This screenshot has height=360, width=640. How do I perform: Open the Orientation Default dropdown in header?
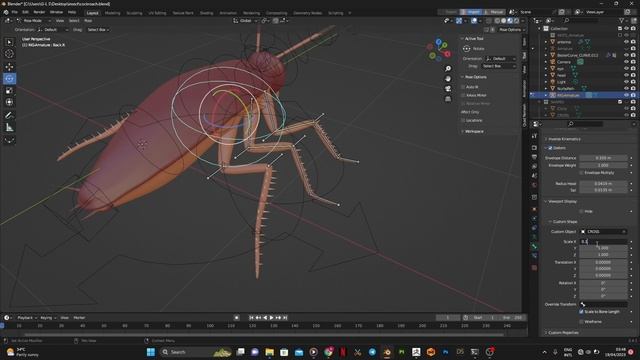(53, 30)
